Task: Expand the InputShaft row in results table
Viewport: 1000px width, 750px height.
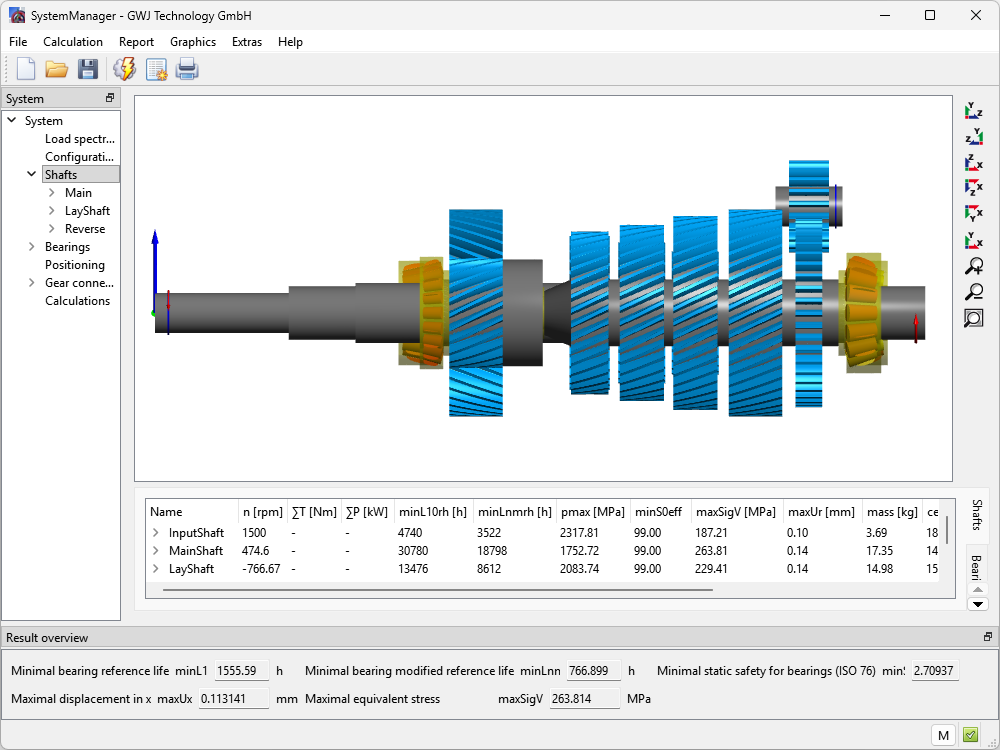Action: click(x=156, y=533)
